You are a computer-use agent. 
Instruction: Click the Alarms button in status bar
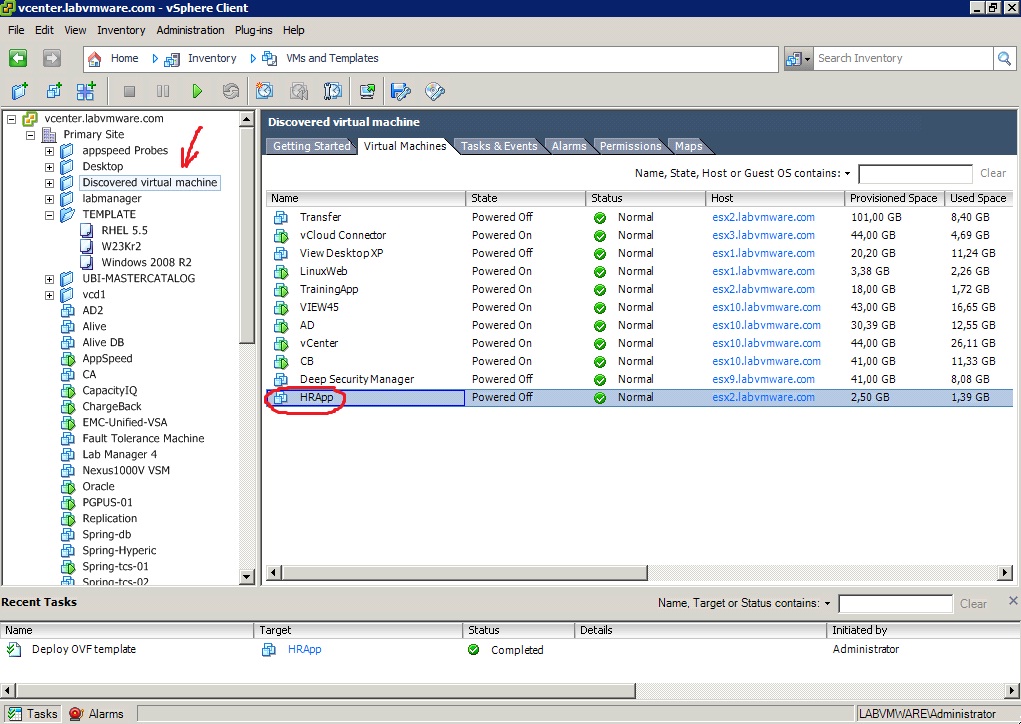click(x=96, y=714)
